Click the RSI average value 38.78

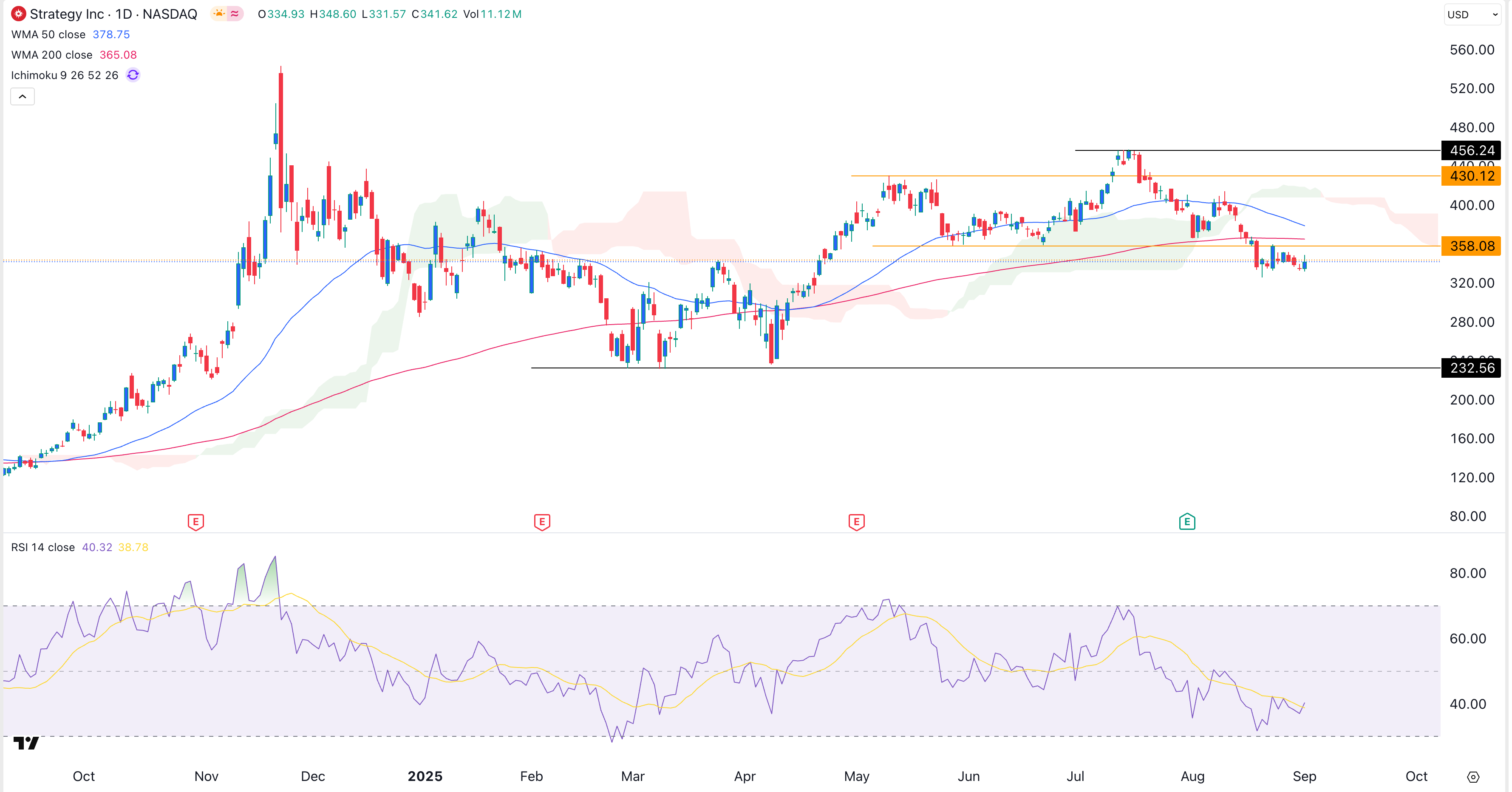click(x=133, y=547)
